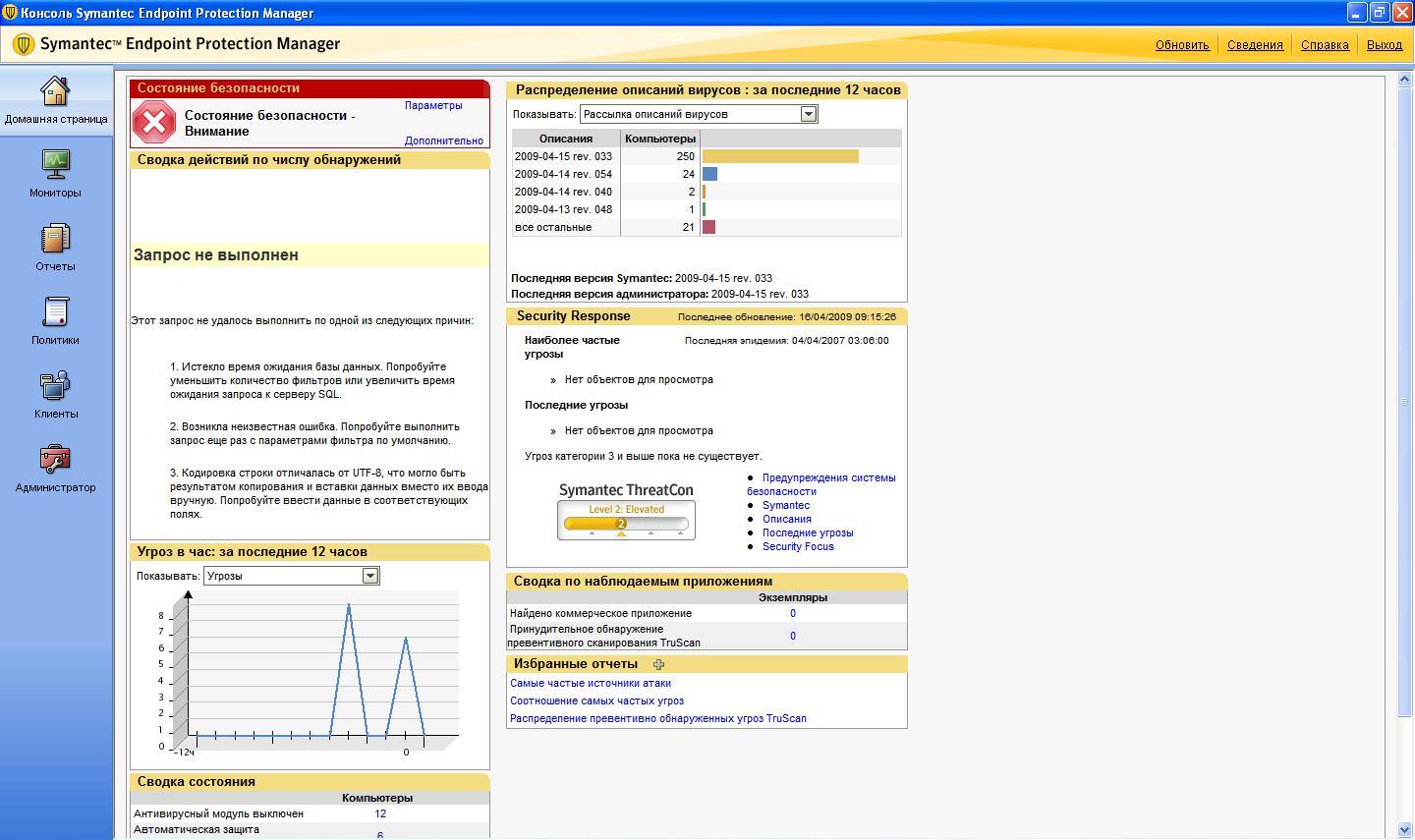Open the Справка help link
Screen dimensions: 1415x840
(x=1325, y=45)
